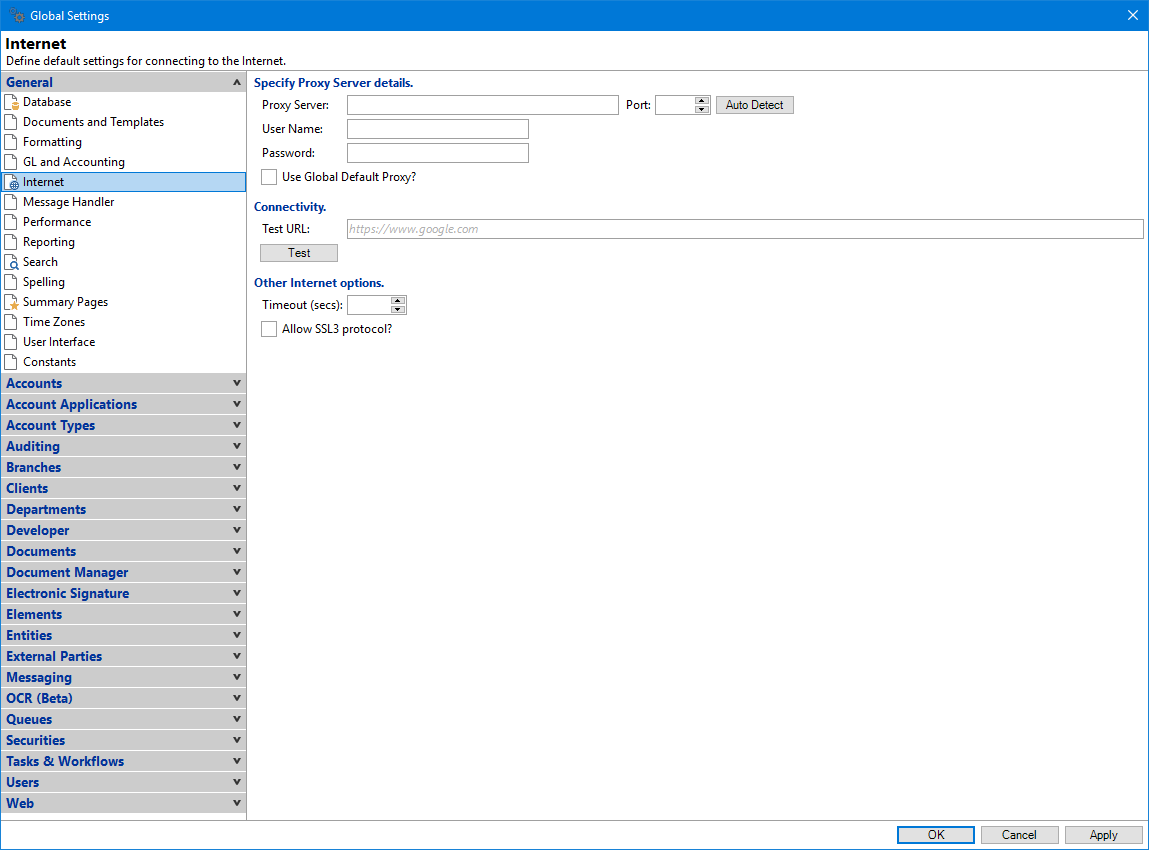Click the Proxy Server input field
This screenshot has height=850, width=1149.
tap(483, 105)
